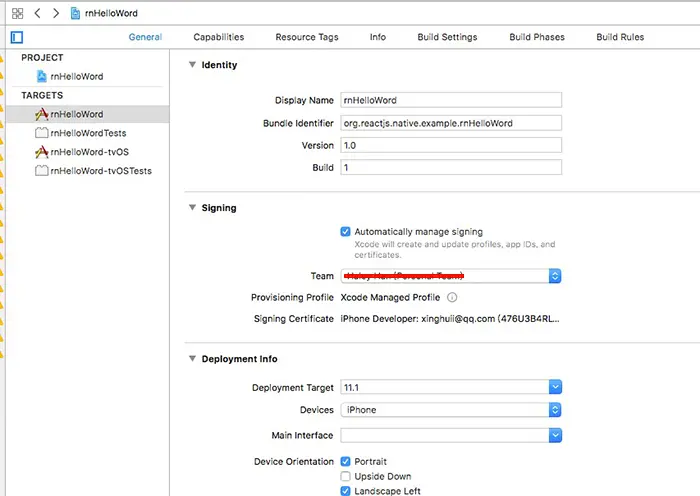Click rnHelloWord in the breadcrumb bar
The width and height of the screenshot is (700, 496).
point(111,13)
